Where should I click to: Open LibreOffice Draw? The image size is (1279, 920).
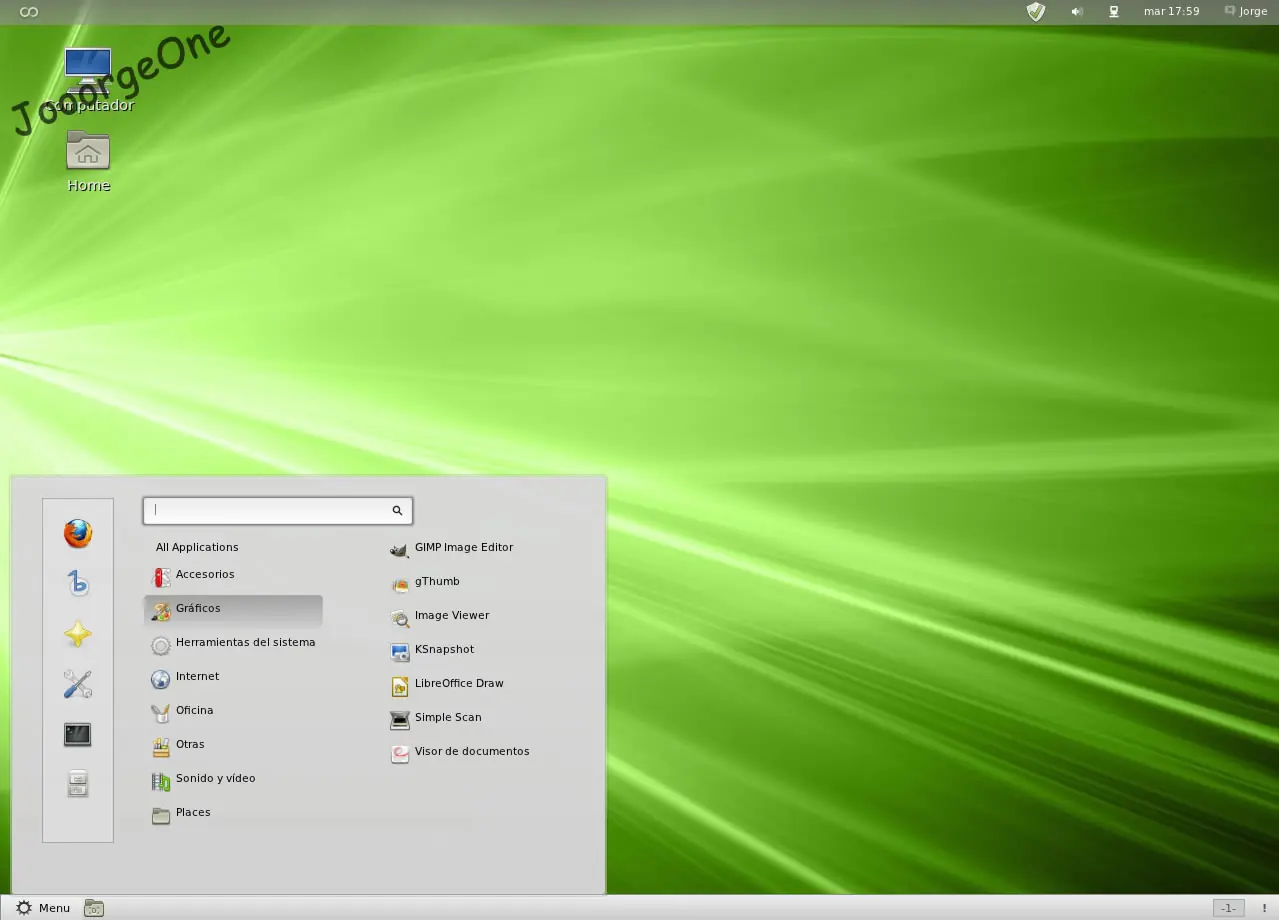(447, 684)
